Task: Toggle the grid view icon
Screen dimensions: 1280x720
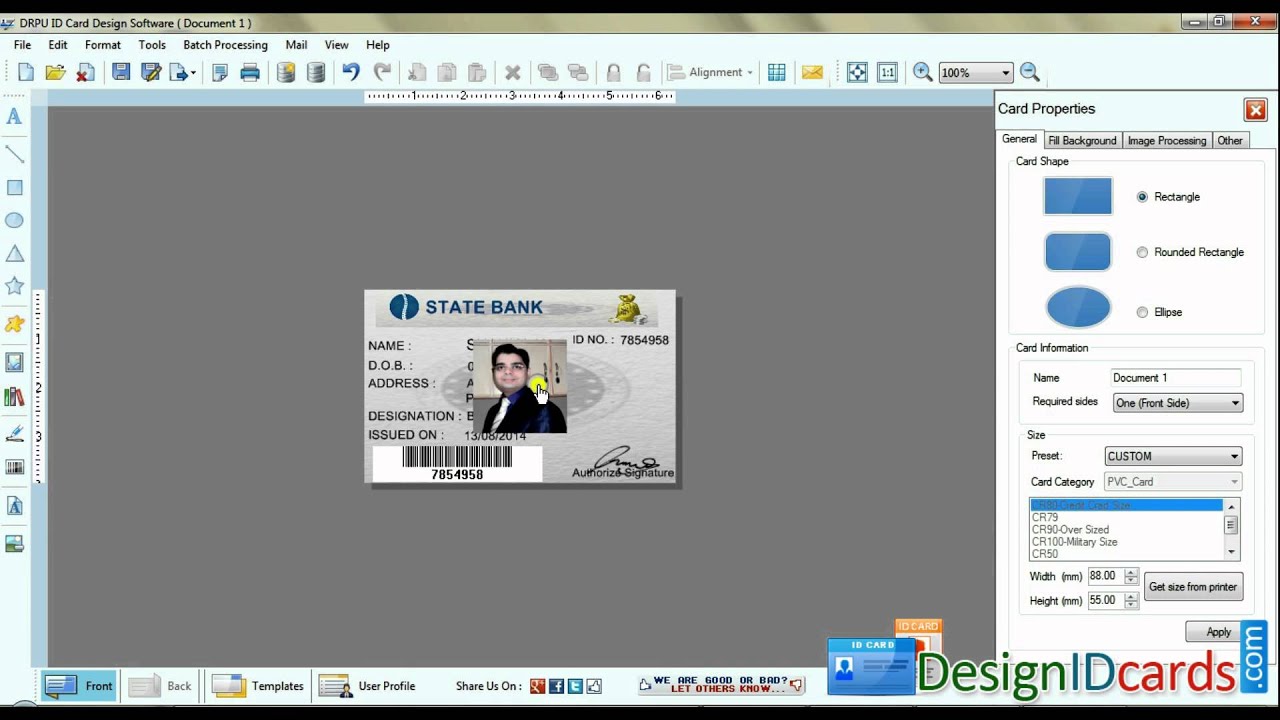Action: click(777, 72)
